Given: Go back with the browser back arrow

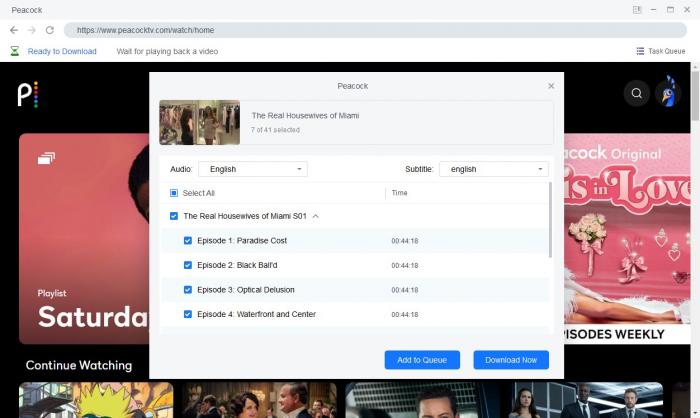Looking at the screenshot, I should (14, 30).
